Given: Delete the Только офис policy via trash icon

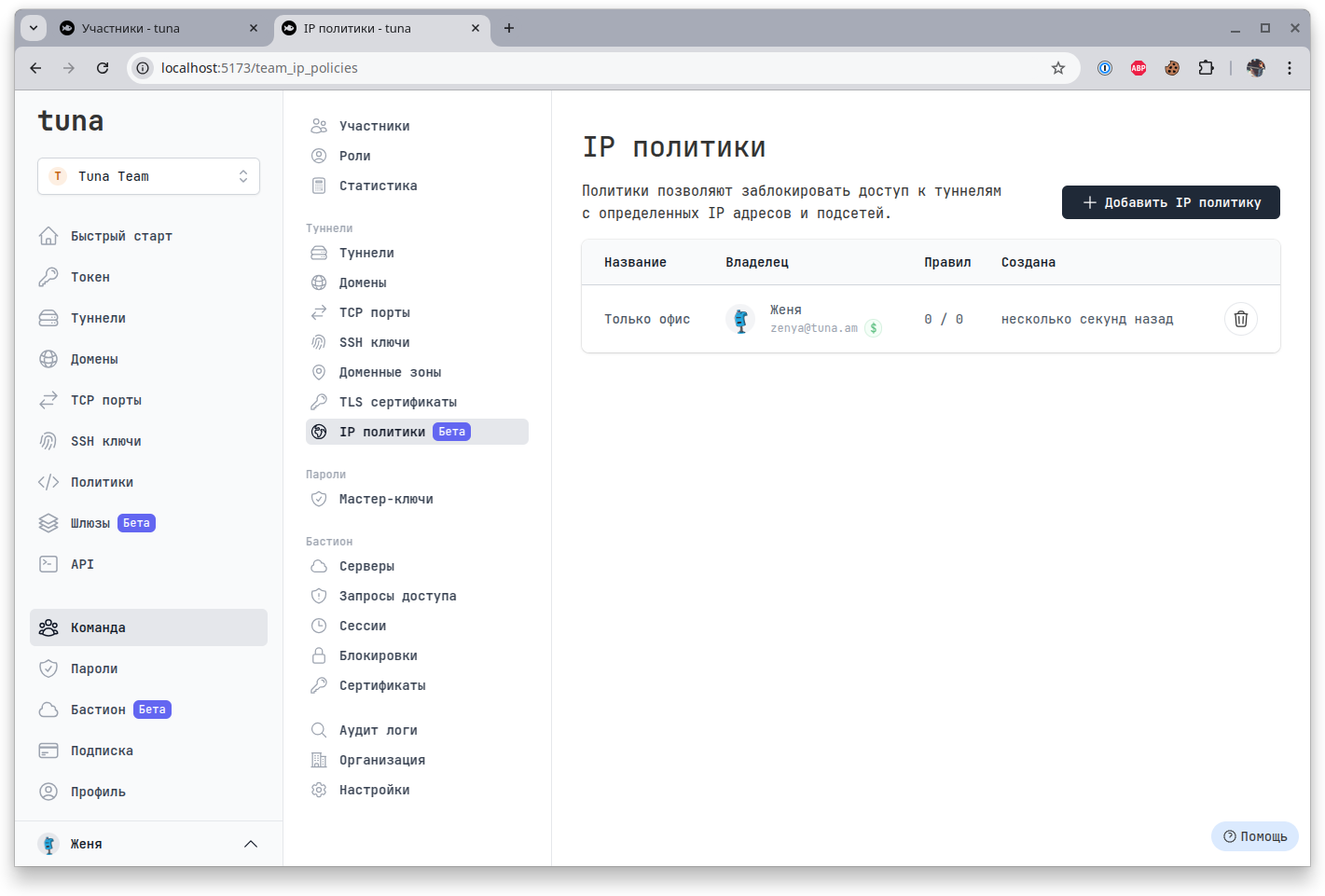Looking at the screenshot, I should tap(1240, 318).
